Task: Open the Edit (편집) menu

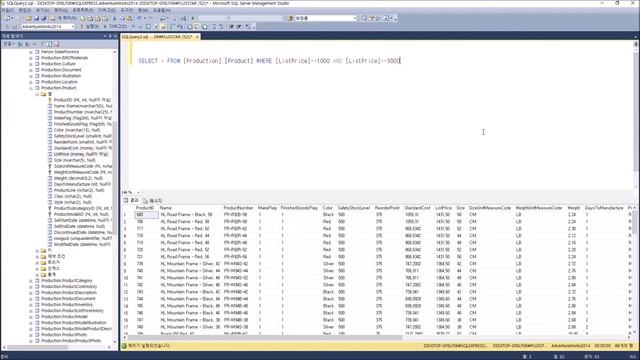Action: pos(25,10)
